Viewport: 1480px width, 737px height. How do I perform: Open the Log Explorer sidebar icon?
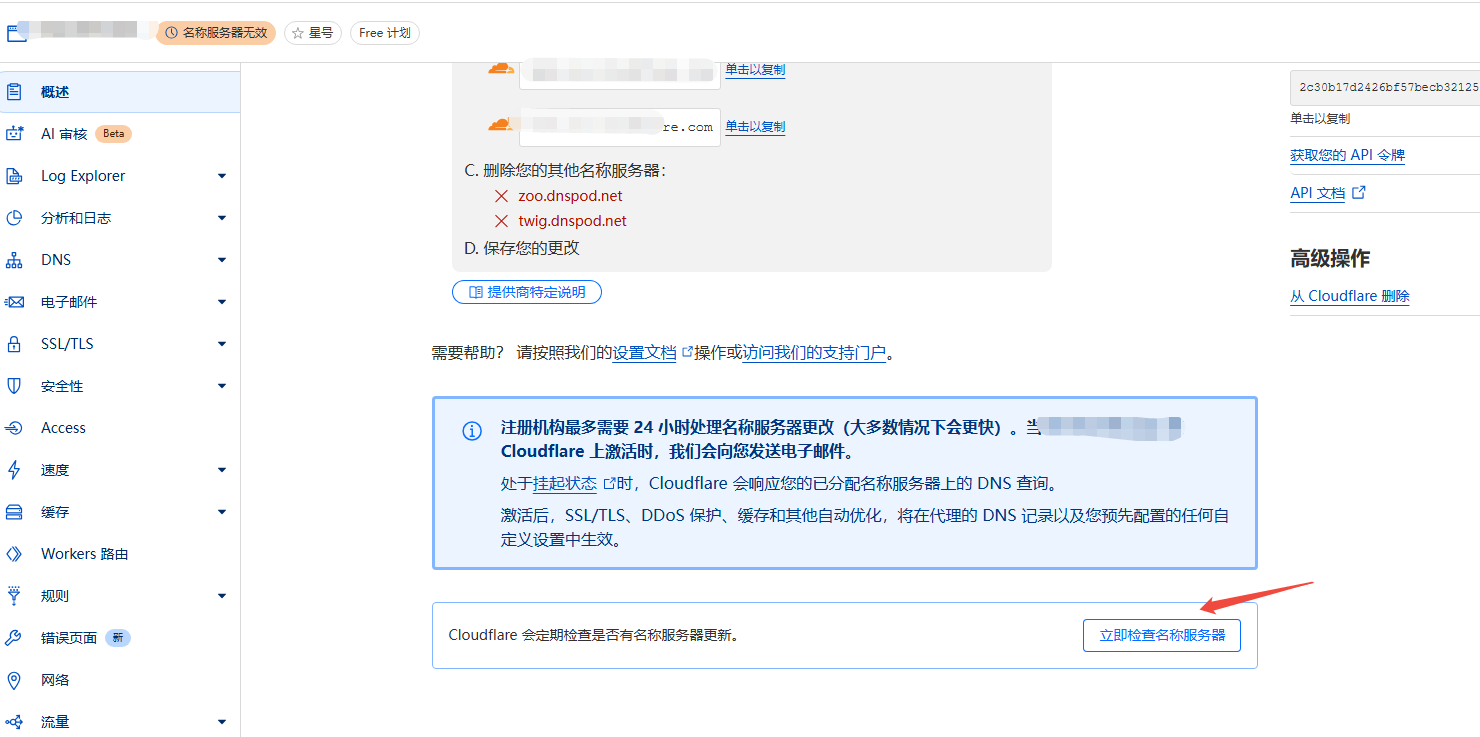click(14, 176)
